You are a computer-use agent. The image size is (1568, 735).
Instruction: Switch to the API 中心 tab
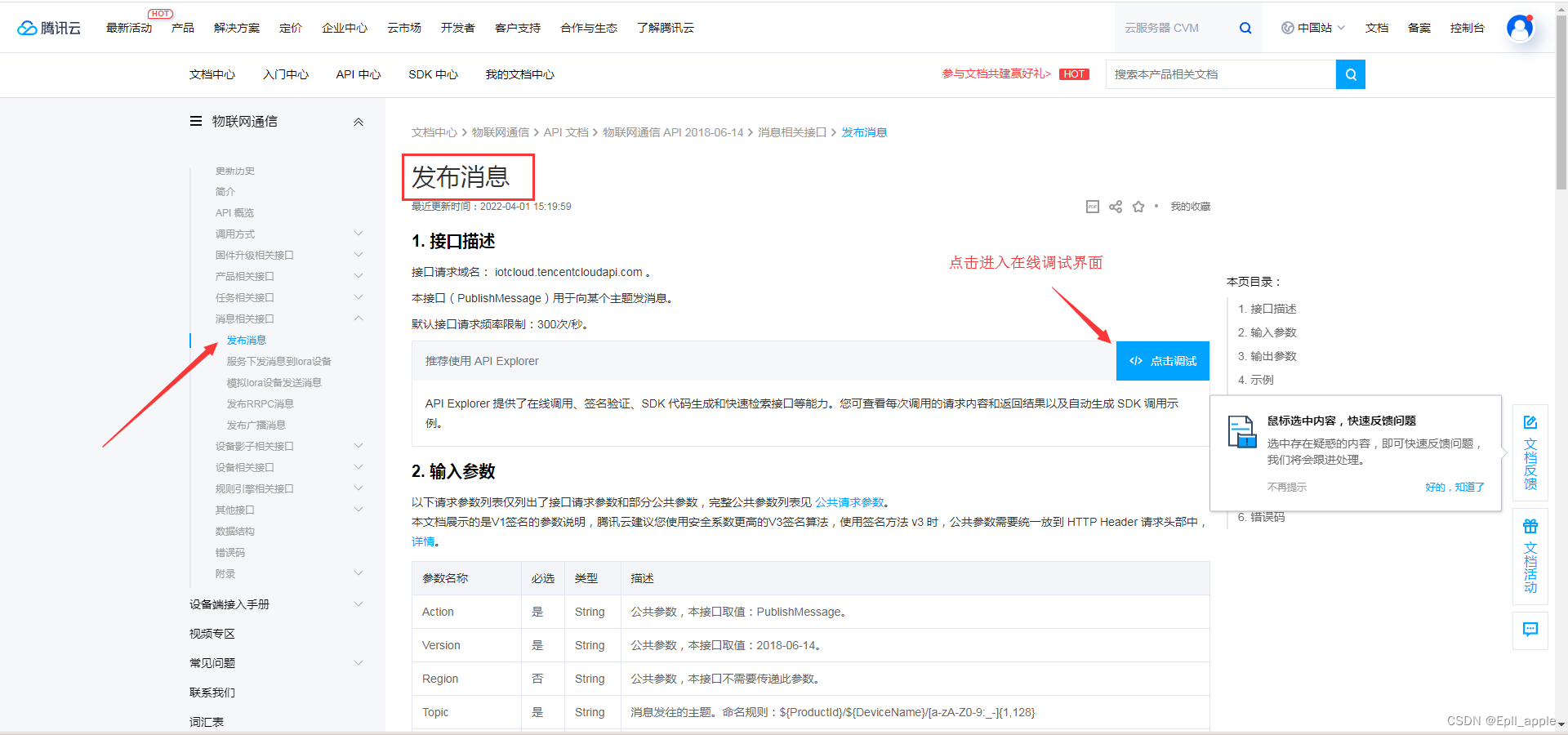click(359, 74)
